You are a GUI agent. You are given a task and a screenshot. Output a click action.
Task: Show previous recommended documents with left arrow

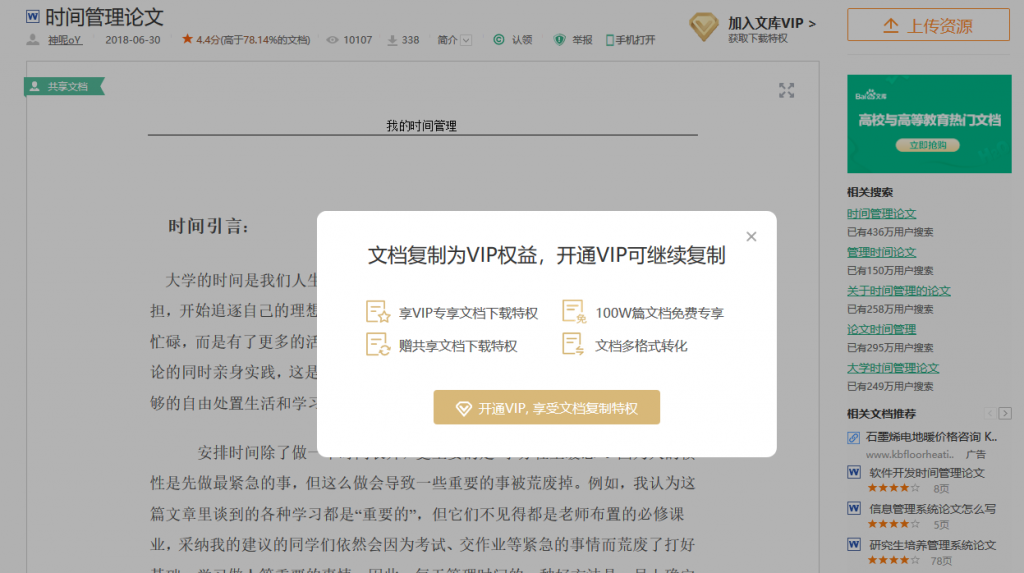click(x=989, y=413)
